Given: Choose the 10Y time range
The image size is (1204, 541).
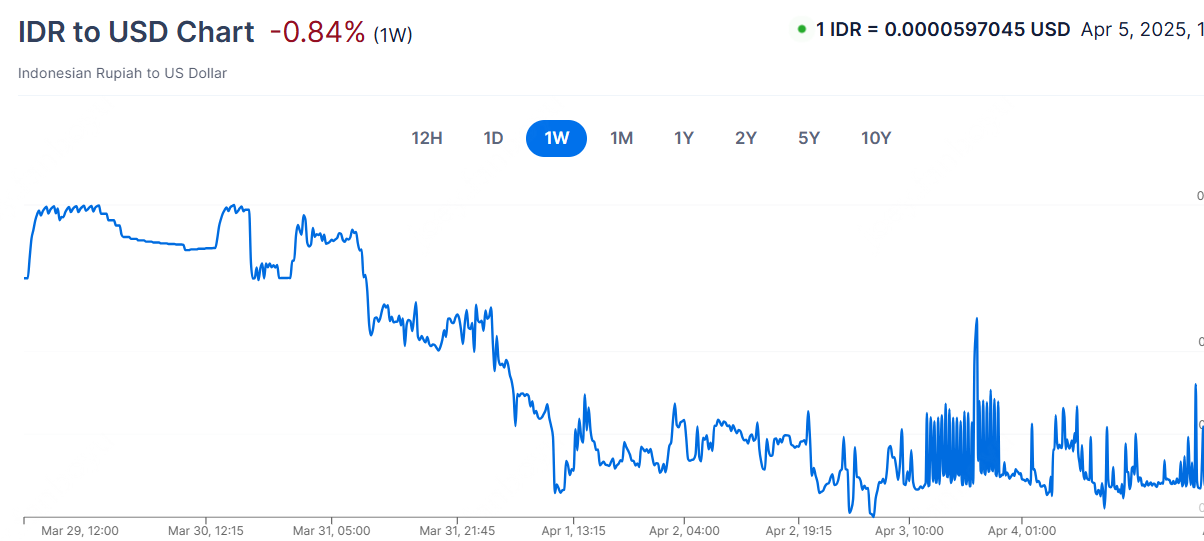Looking at the screenshot, I should (876, 138).
